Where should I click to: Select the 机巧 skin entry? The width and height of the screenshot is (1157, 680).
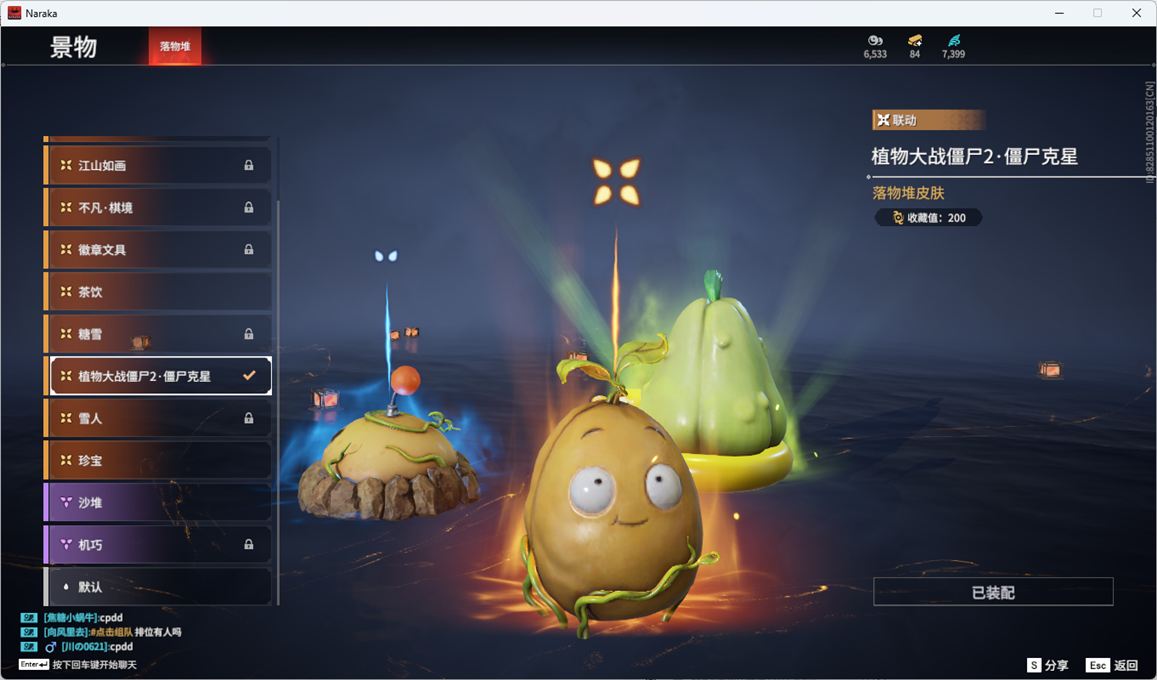(x=158, y=544)
